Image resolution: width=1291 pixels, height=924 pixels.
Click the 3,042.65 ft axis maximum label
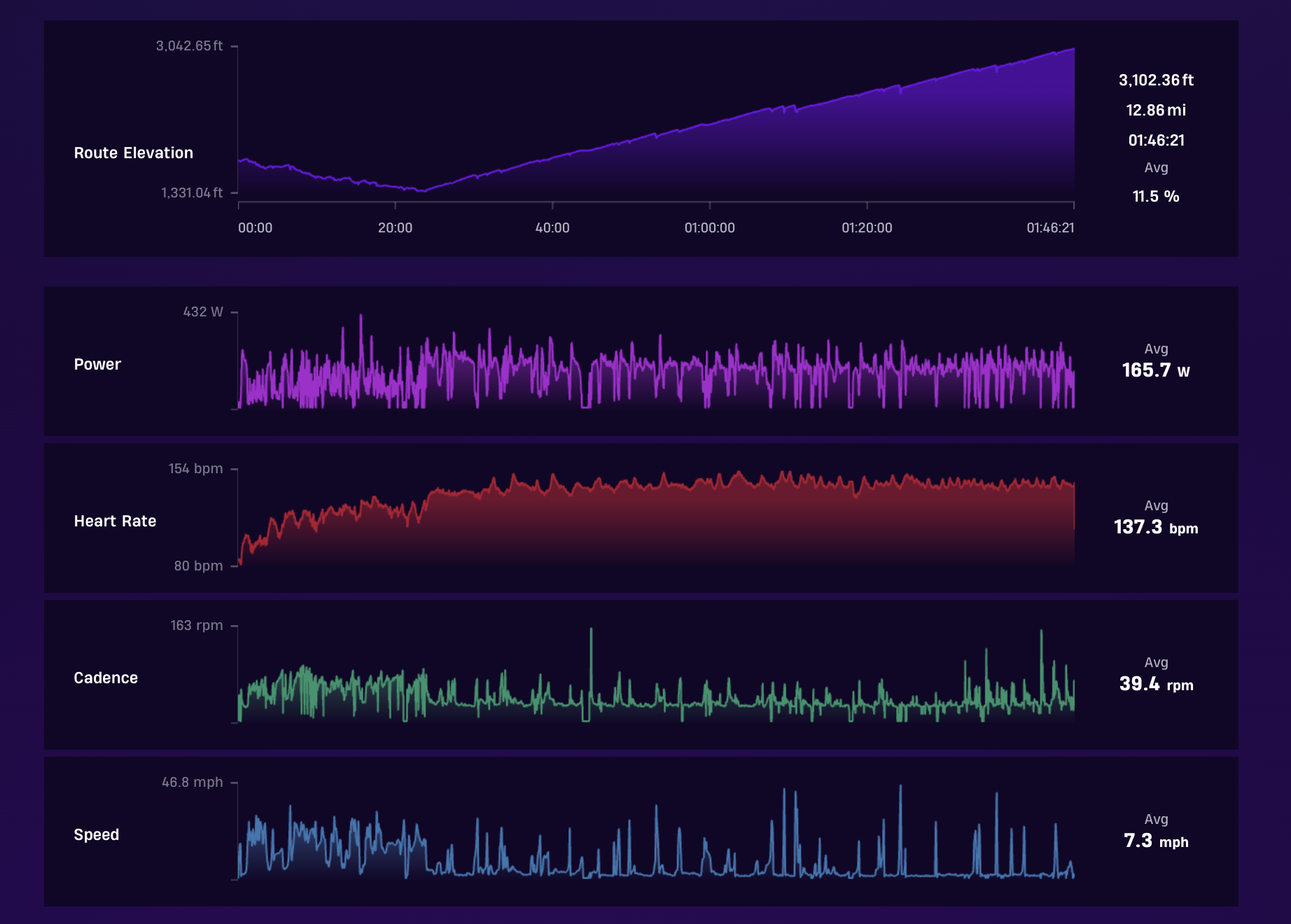coord(189,45)
